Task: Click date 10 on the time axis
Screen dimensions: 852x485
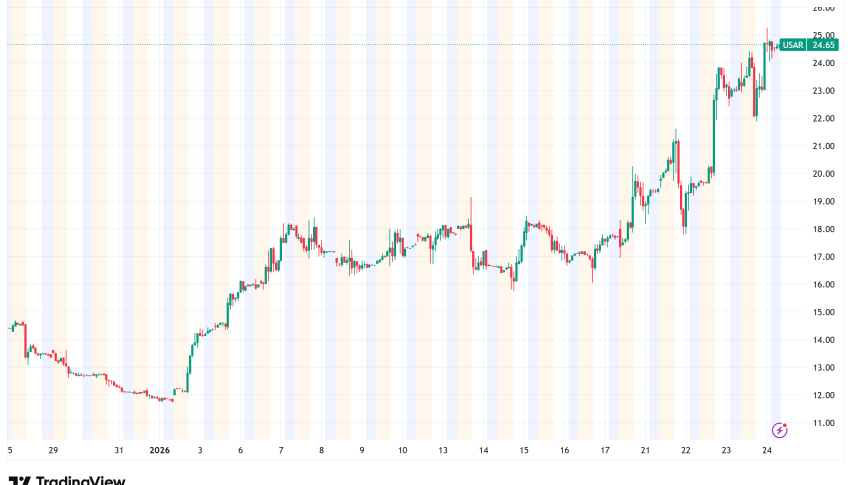Action: point(402,451)
